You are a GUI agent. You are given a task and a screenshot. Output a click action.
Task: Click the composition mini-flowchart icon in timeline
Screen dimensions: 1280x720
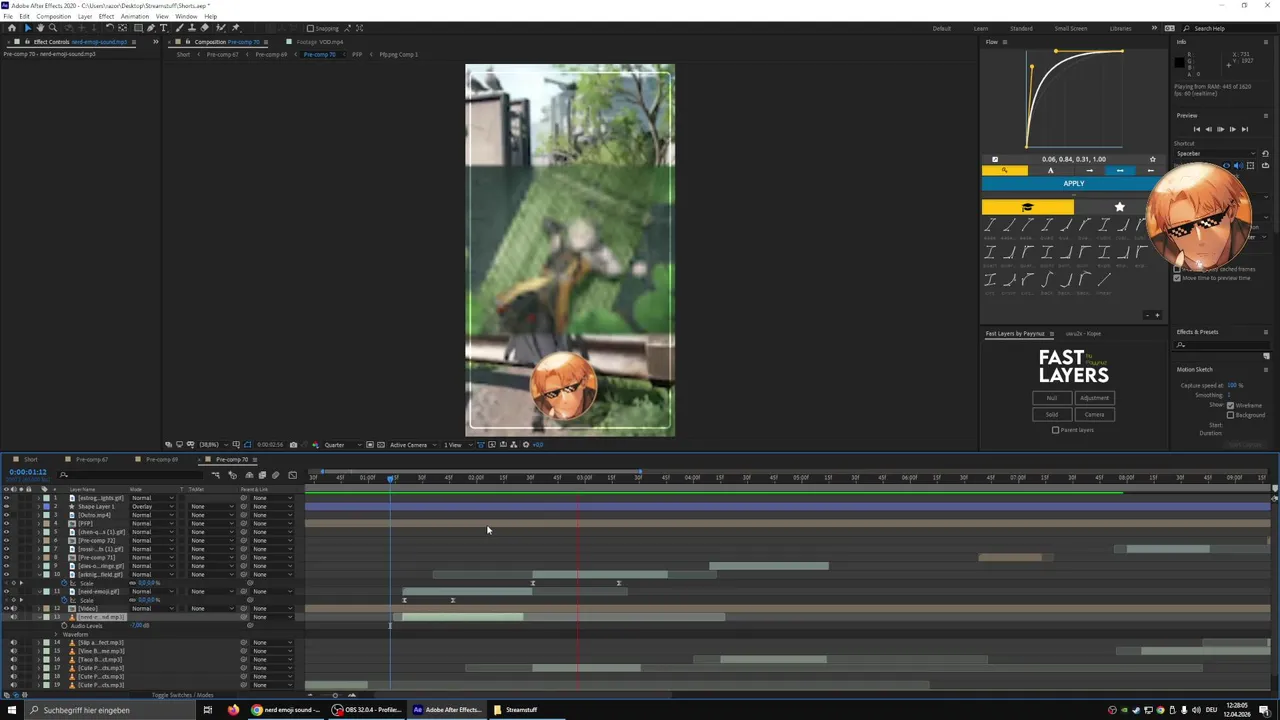pyautogui.click(x=216, y=475)
